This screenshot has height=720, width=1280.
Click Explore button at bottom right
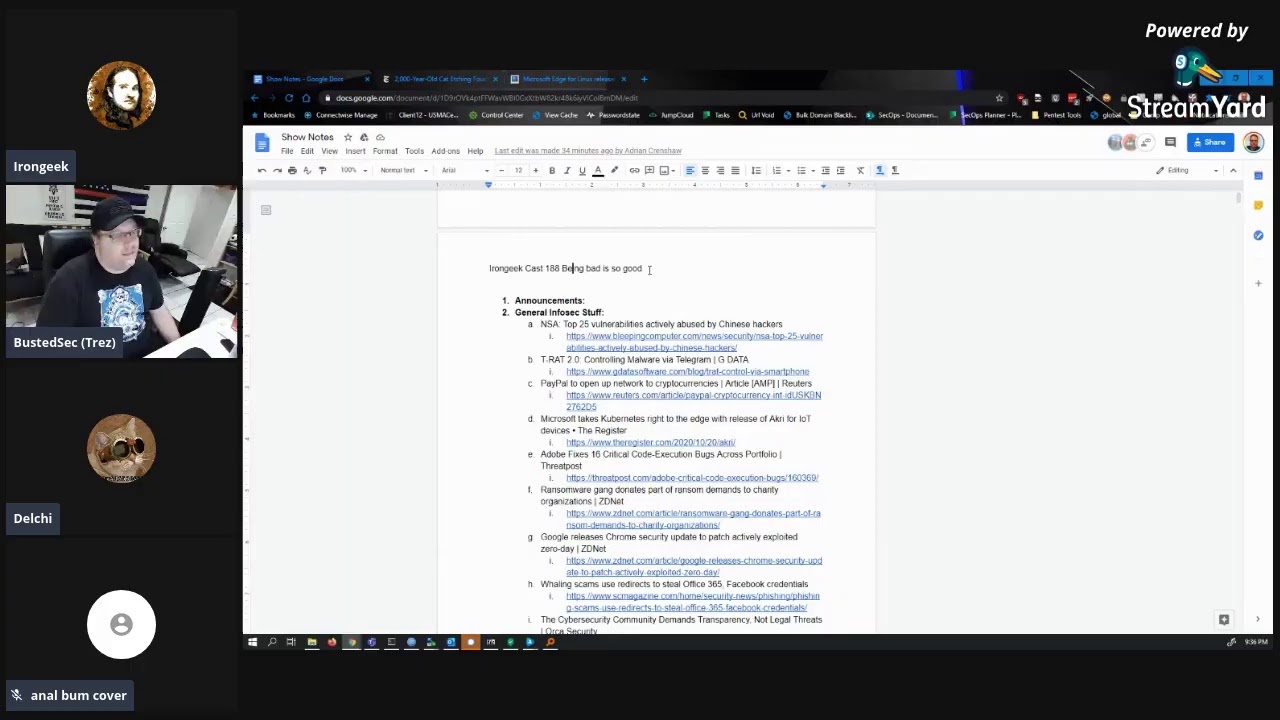1224,619
